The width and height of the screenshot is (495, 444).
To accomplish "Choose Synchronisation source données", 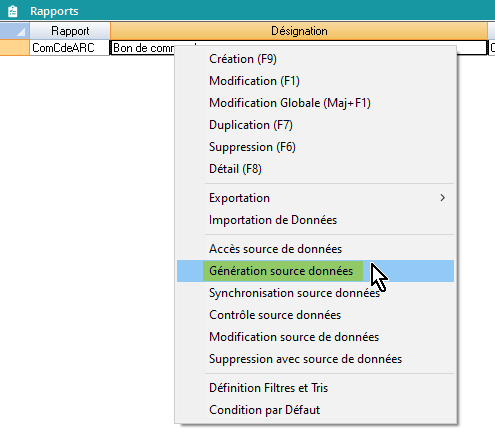I will pos(315,293).
